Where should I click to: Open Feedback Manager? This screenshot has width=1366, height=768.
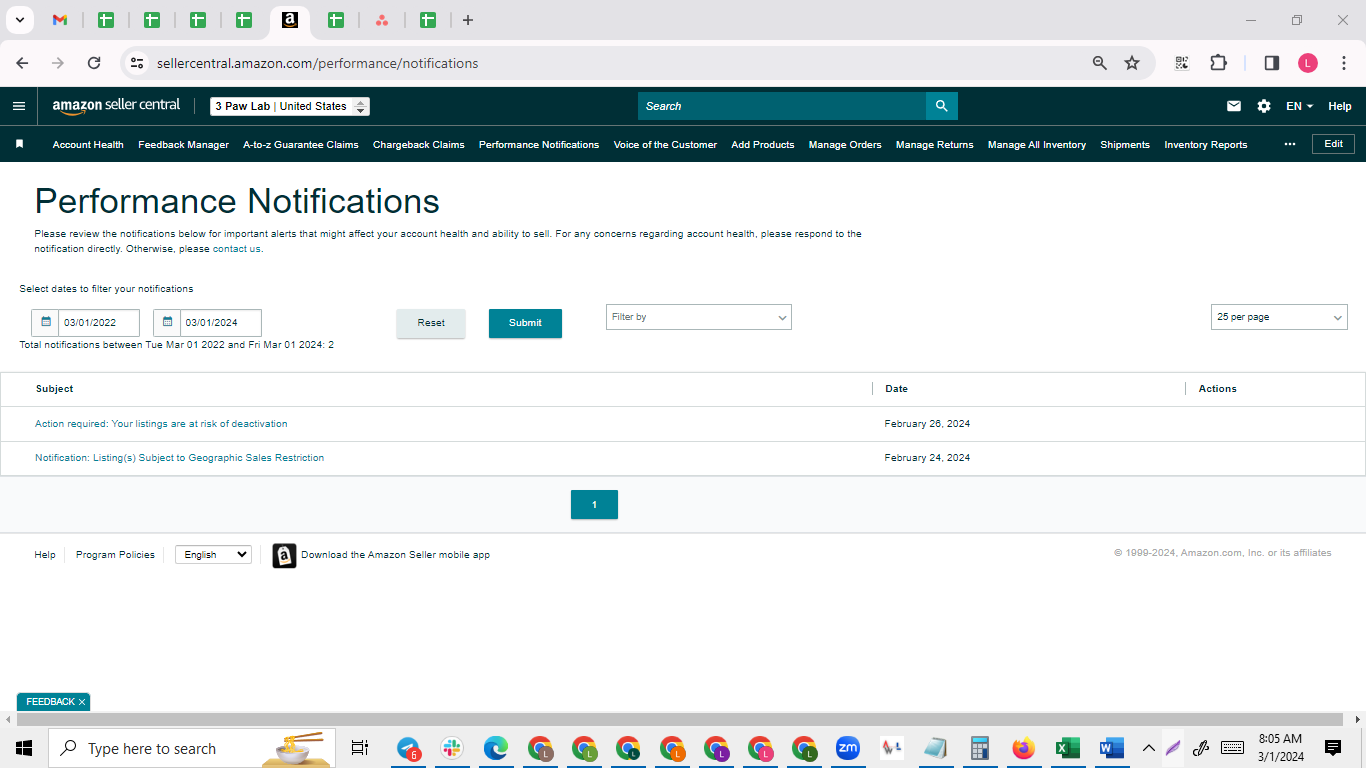[x=183, y=144]
